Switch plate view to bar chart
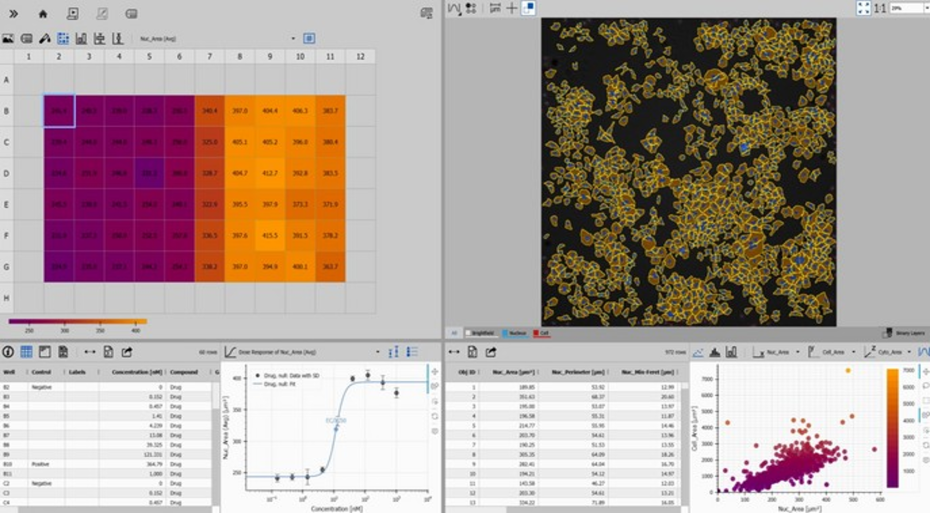This screenshot has width=930, height=513. click(81, 39)
